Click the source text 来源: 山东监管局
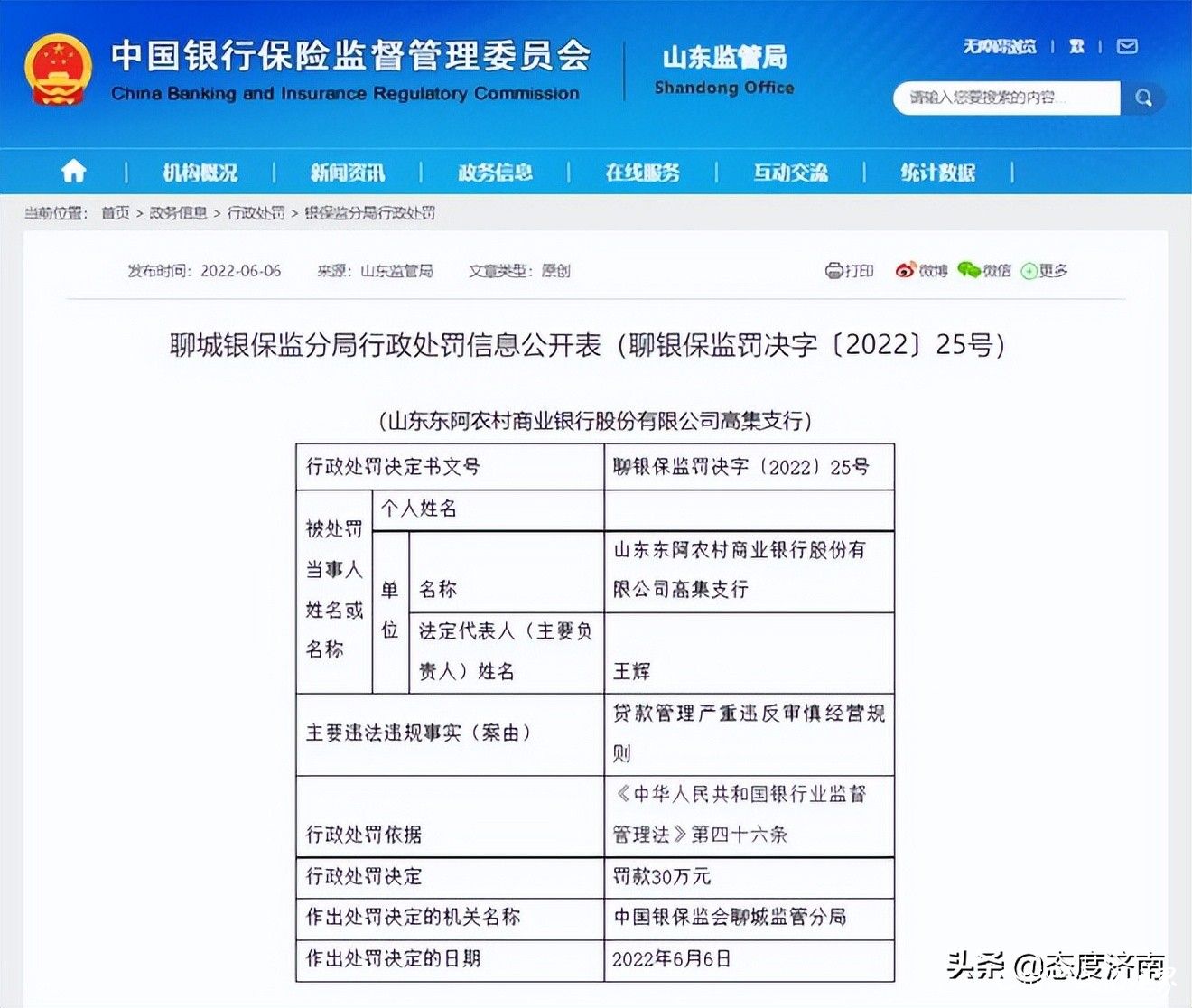The height and width of the screenshot is (1008, 1192). tap(375, 271)
